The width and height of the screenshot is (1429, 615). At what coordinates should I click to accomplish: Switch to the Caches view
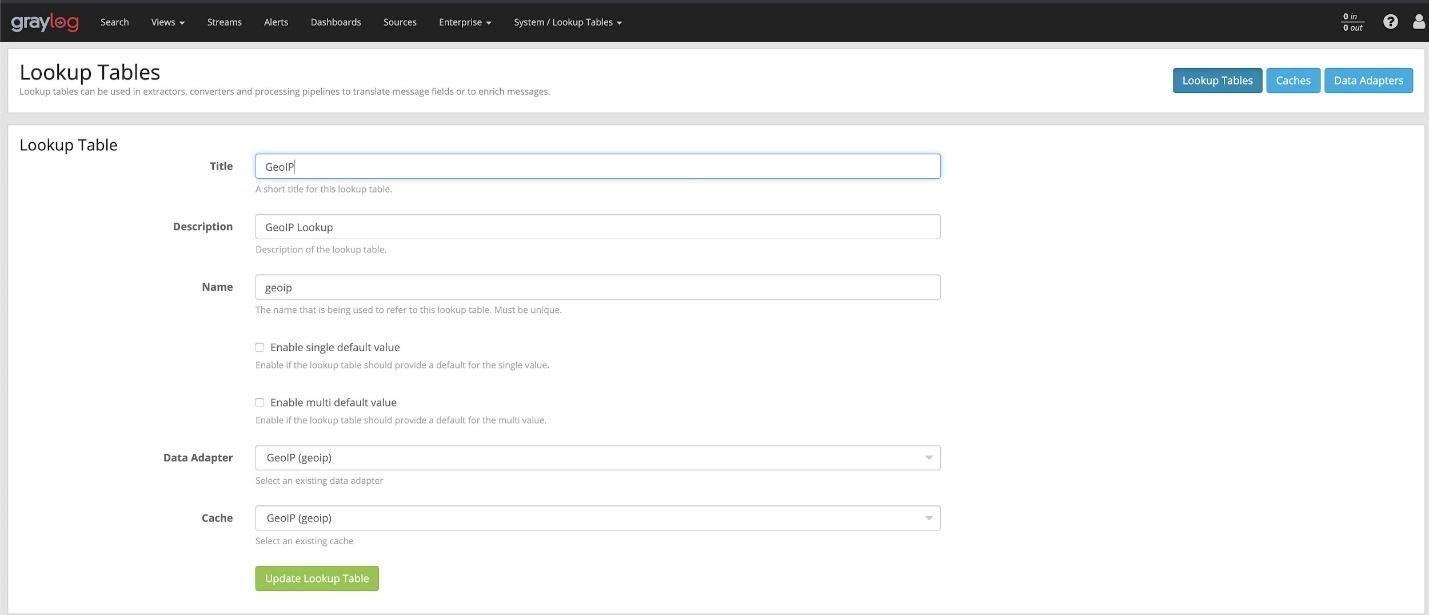coord(1292,80)
